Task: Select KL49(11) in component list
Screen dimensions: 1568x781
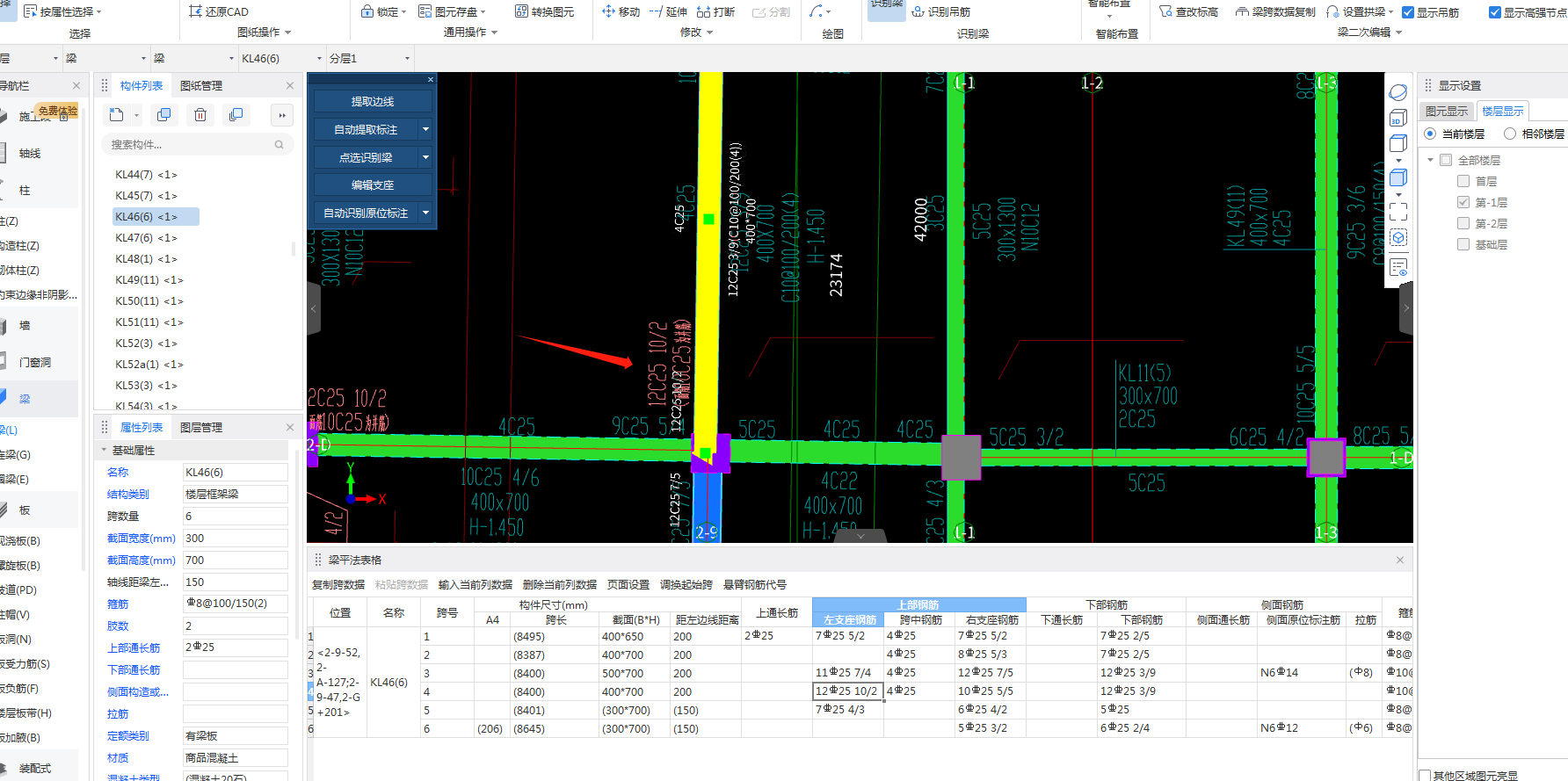Action: 149,280
